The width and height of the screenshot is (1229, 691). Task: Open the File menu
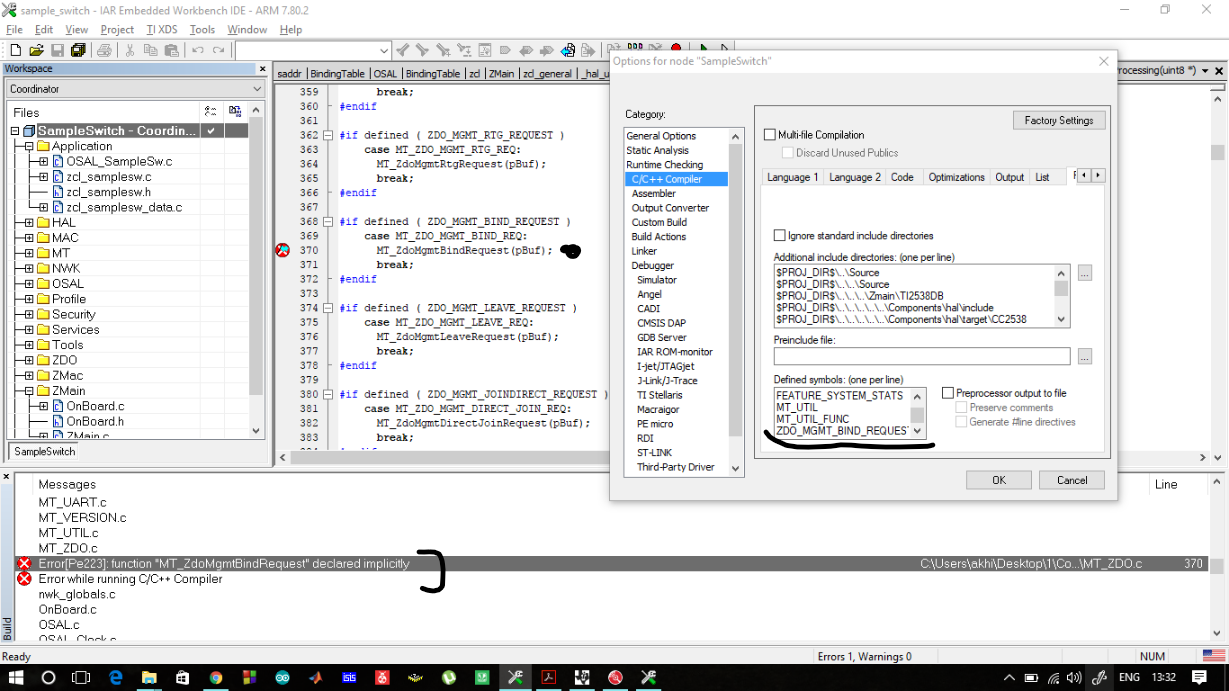point(14,30)
